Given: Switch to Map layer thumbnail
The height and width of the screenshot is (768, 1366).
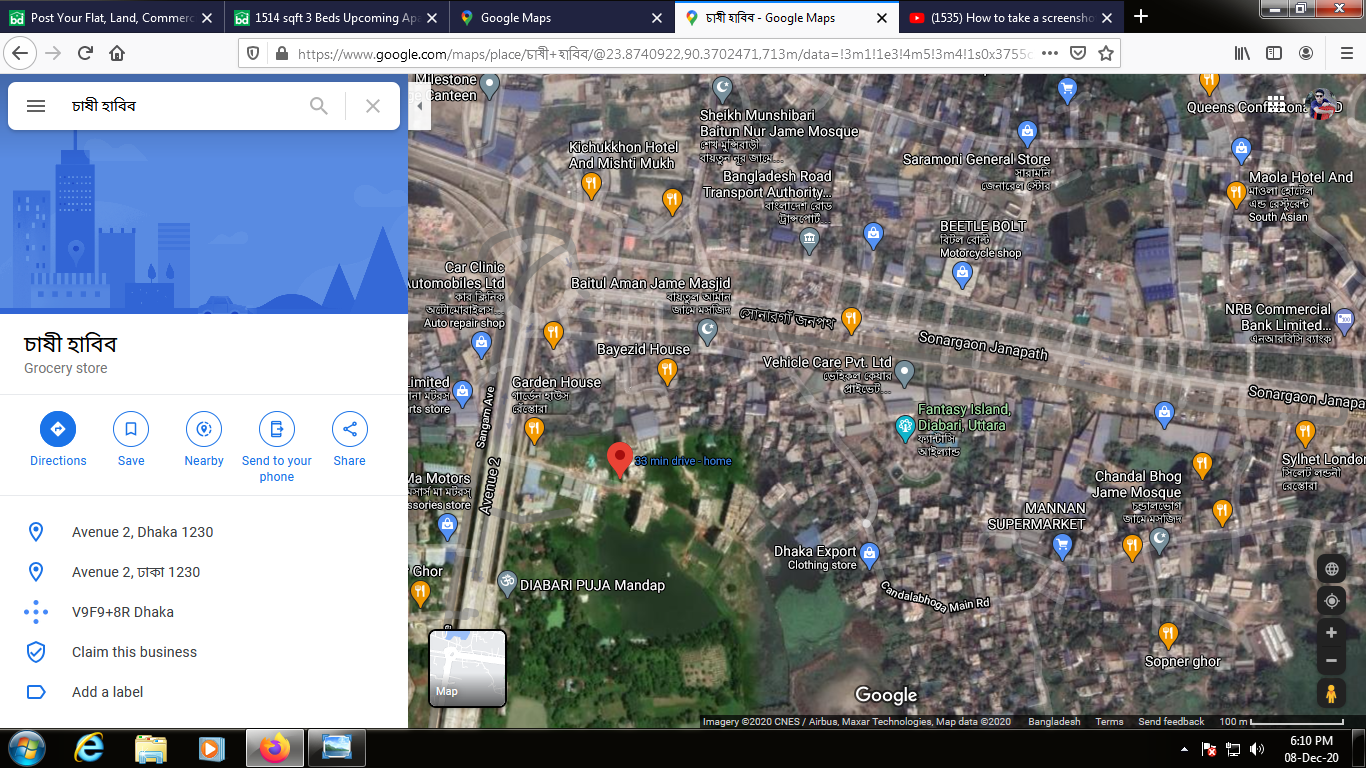Looking at the screenshot, I should click(x=467, y=667).
